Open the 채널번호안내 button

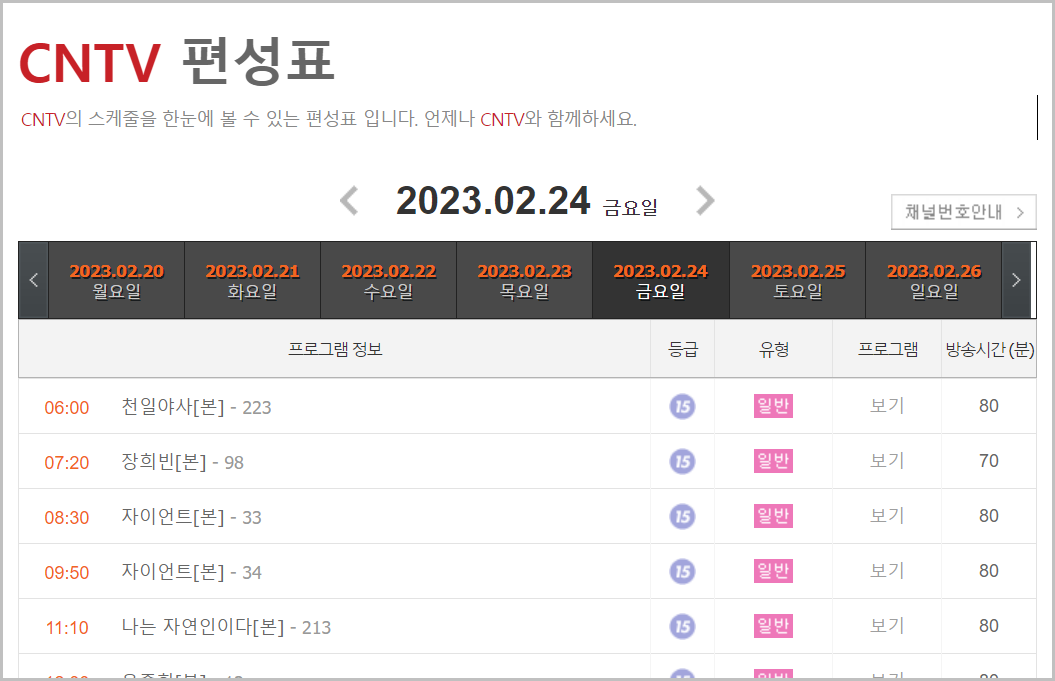click(x=963, y=212)
